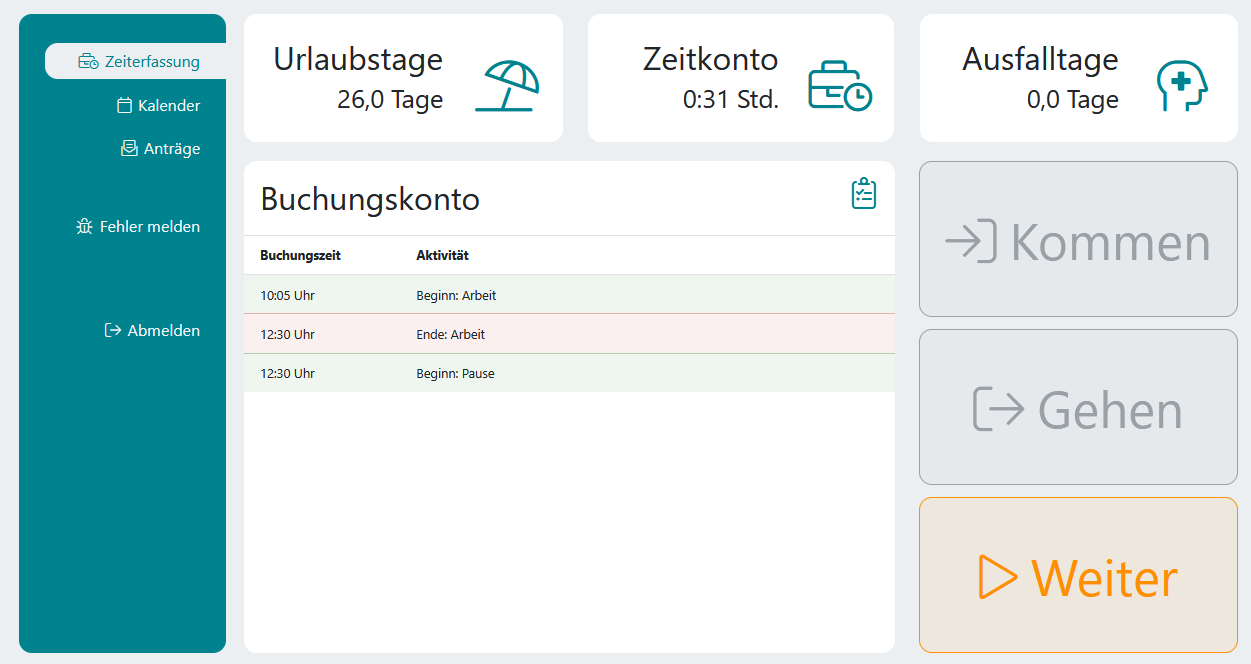Open the clipboard checklist icon in Buchungskonto
The height and width of the screenshot is (664, 1251).
click(x=863, y=194)
